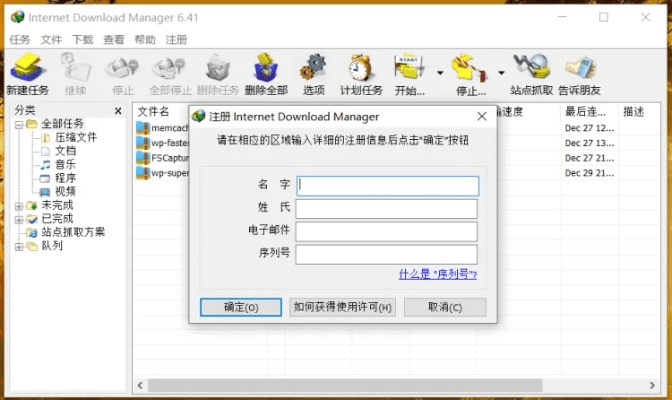Click the Dec 27 12... date cell
Image resolution: width=672 pixels, height=400 pixels.
pyautogui.click(x=589, y=128)
